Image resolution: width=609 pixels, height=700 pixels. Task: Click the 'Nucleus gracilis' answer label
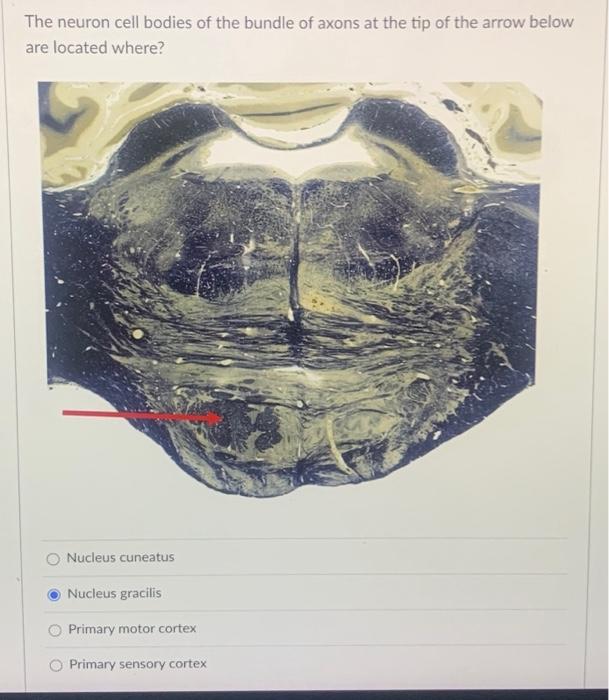pyautogui.click(x=114, y=593)
